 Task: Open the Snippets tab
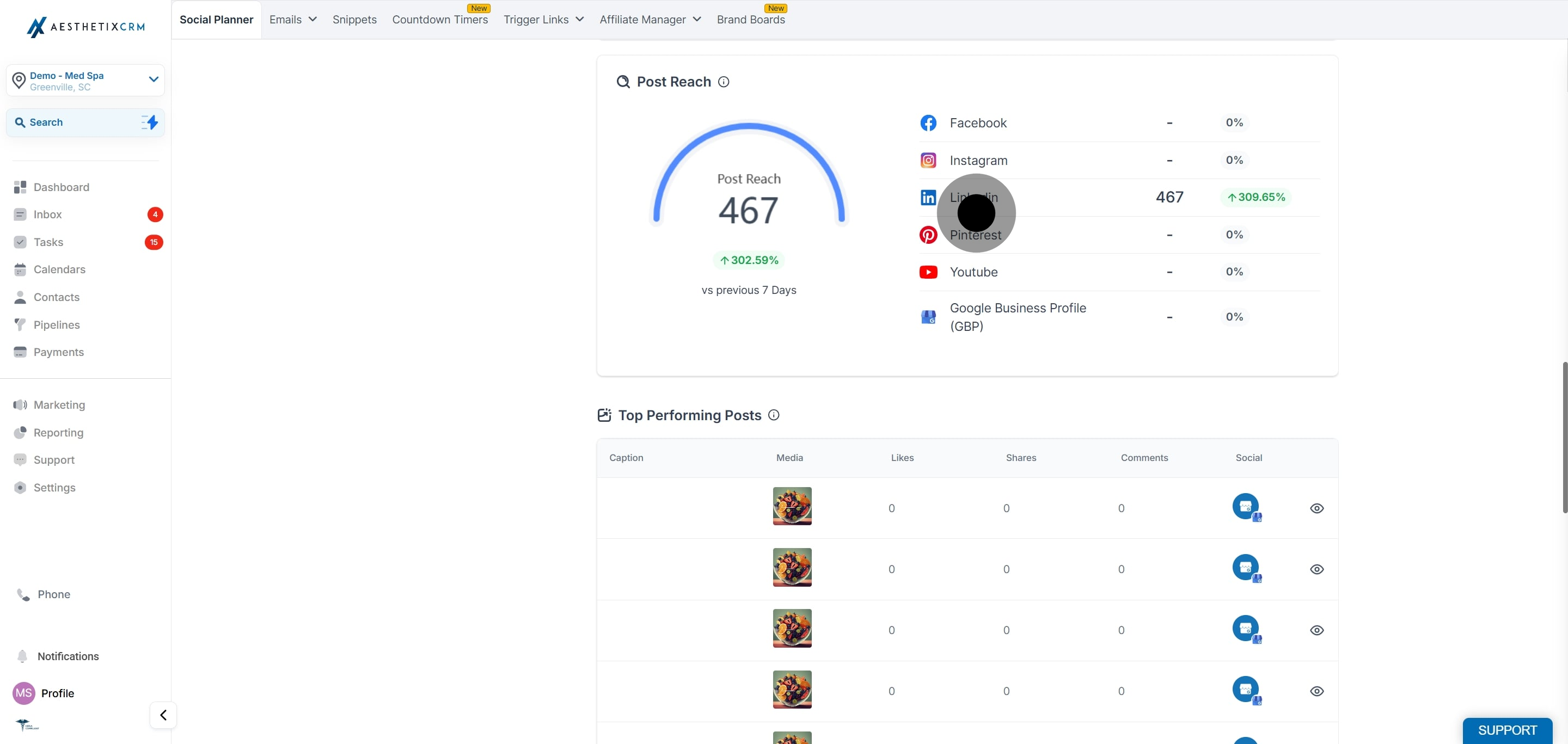[x=354, y=20]
